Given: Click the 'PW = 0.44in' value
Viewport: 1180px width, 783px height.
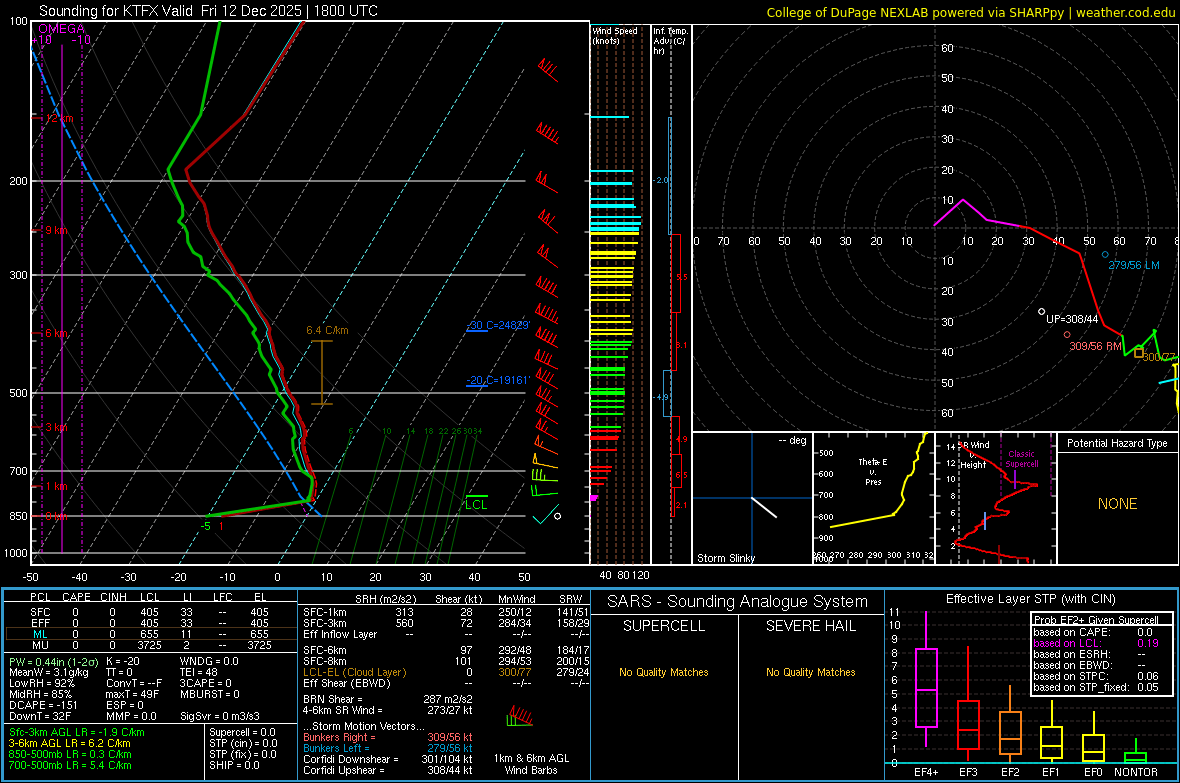Looking at the screenshot, I should 53,661.
